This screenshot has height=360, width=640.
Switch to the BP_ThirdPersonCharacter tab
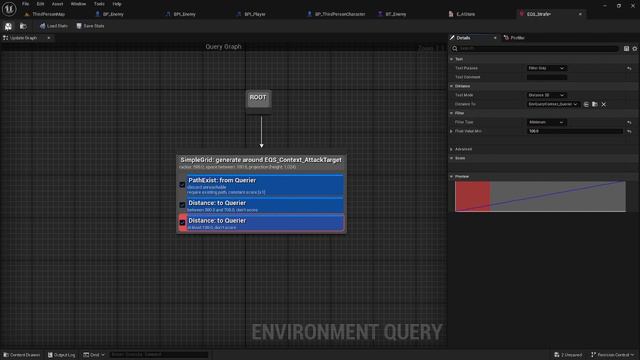tap(340, 14)
